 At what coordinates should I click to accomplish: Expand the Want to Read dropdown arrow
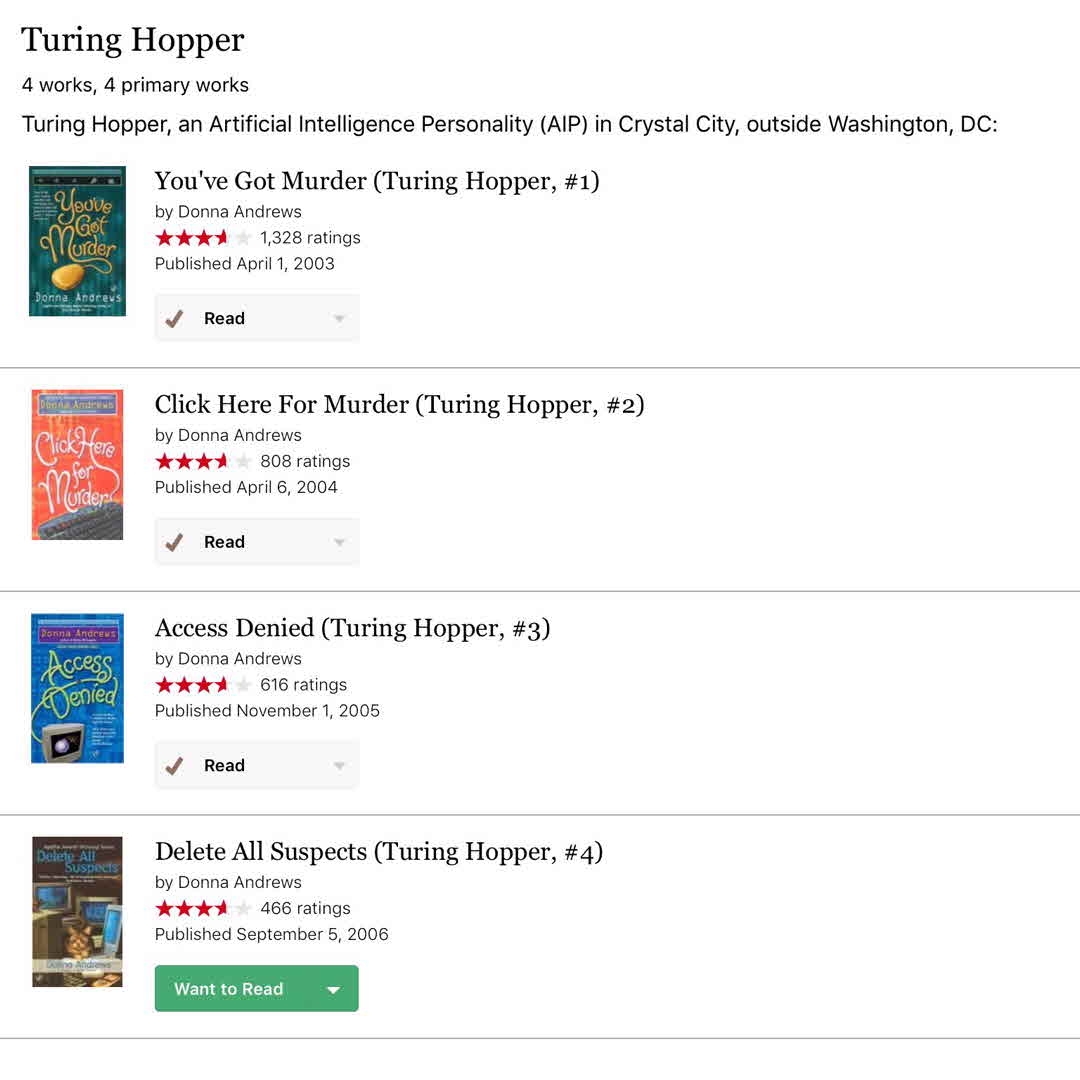(x=334, y=990)
